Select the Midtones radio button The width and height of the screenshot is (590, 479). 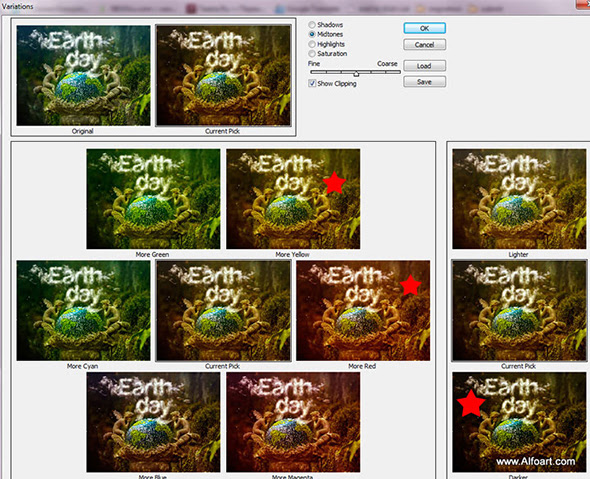[x=312, y=34]
